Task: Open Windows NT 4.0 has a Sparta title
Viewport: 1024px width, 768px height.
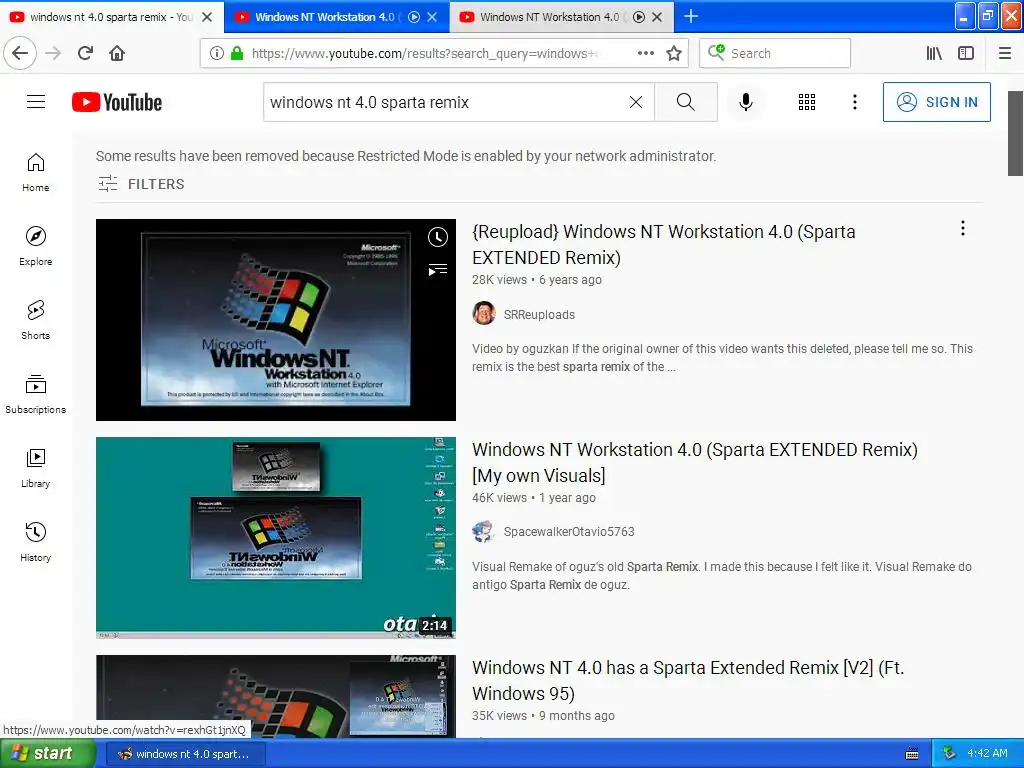Action: 688,680
